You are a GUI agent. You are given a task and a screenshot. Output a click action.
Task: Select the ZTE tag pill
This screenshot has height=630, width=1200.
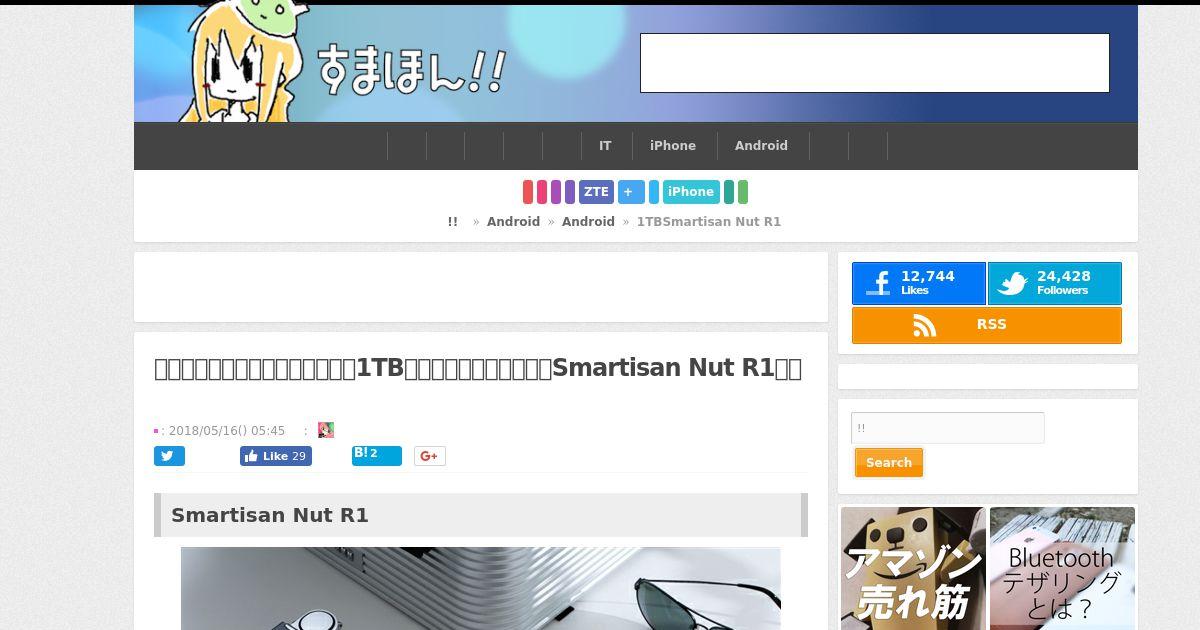coord(596,192)
